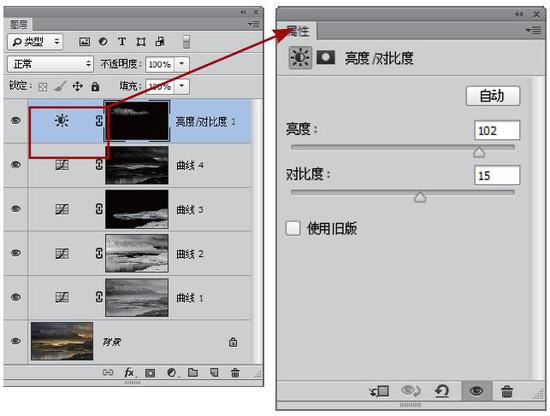Open Properties panel flyout menu
Screen dimensions: 550x416
click(533, 30)
